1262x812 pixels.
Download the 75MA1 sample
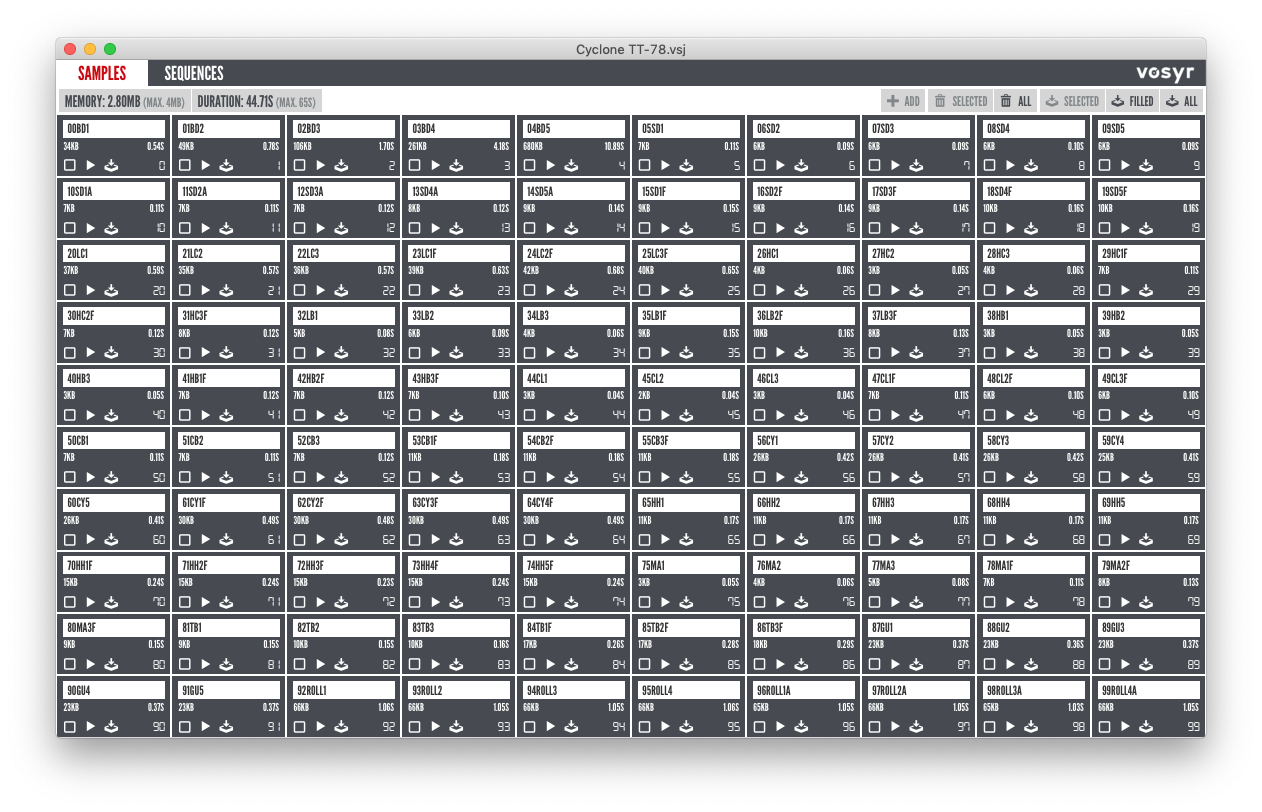(686, 602)
